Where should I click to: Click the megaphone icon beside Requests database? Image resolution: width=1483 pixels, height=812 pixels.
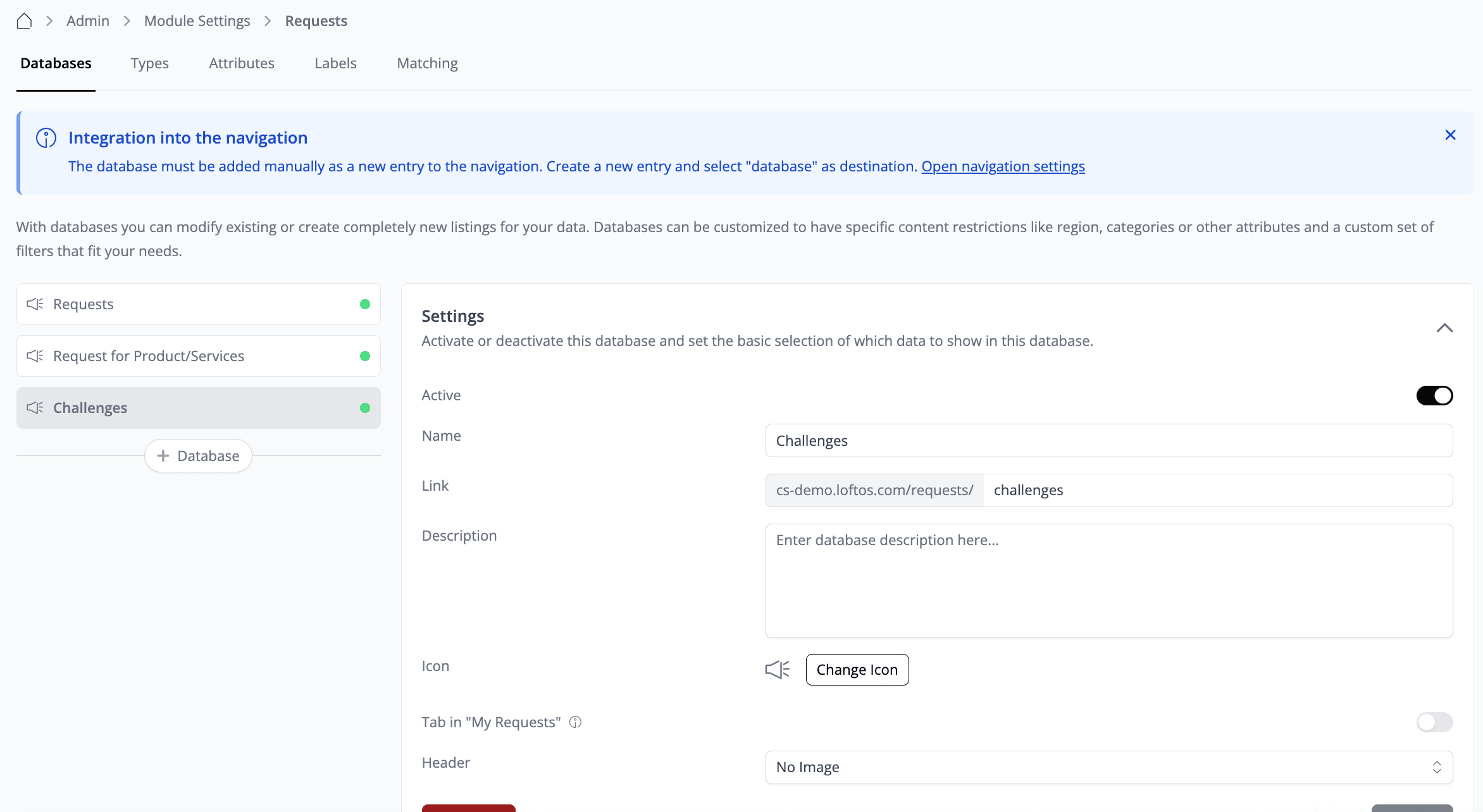(35, 304)
